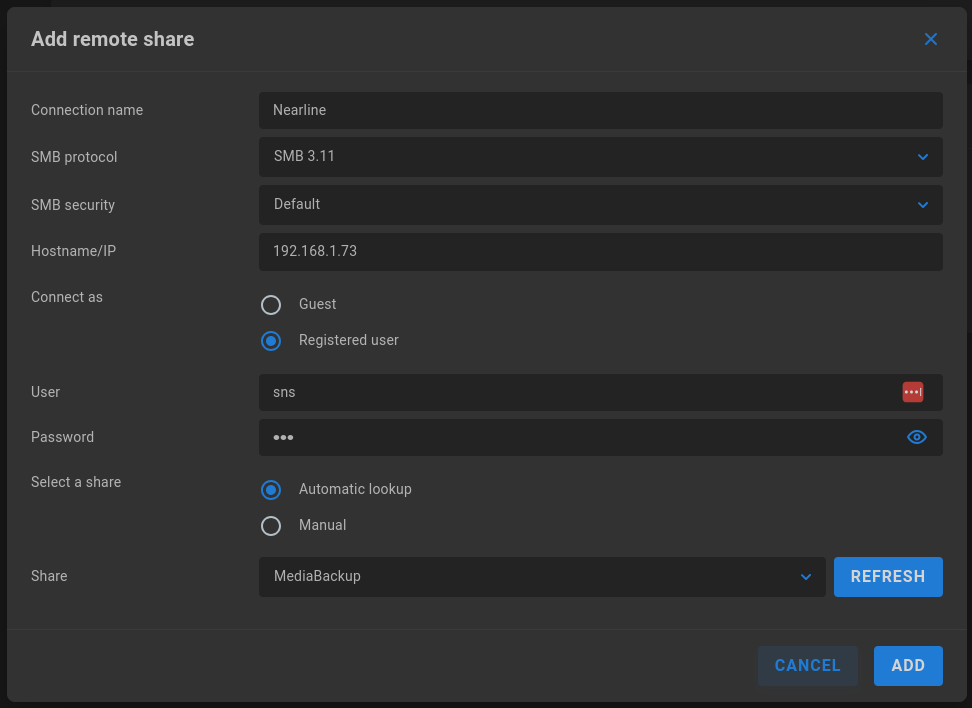Click the Manual label text
Screen dimensions: 972x708
coord(322,525)
